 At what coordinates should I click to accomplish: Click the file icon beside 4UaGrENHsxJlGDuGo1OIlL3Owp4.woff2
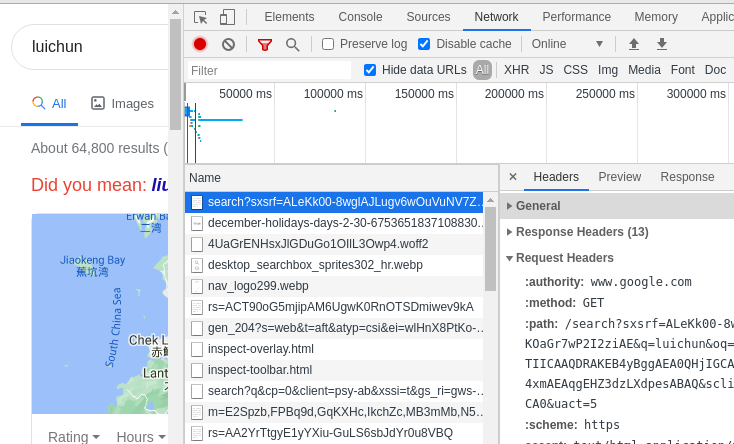pos(197,244)
